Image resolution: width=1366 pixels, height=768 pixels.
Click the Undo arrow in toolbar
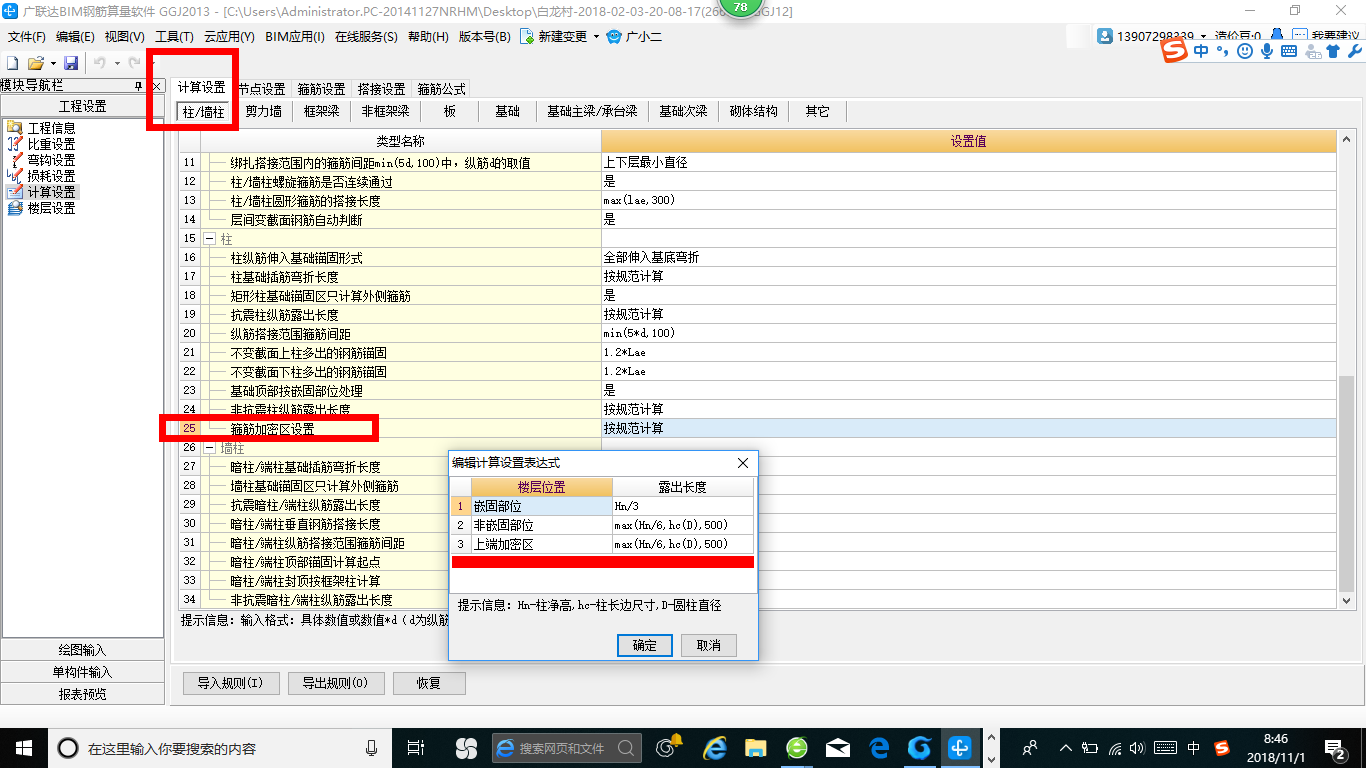100,63
